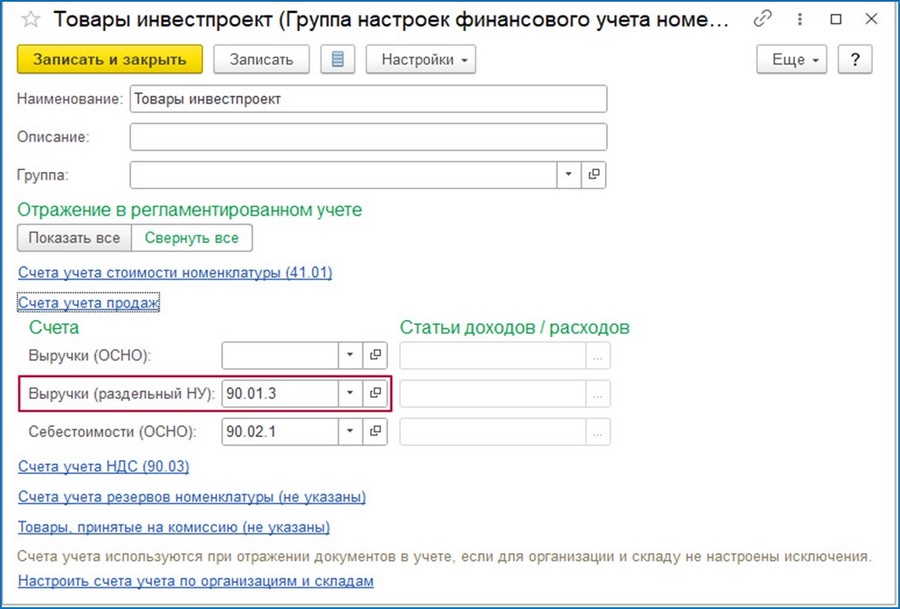Add this form to favorites with star icon
The width and height of the screenshot is (900, 609).
pos(30,20)
